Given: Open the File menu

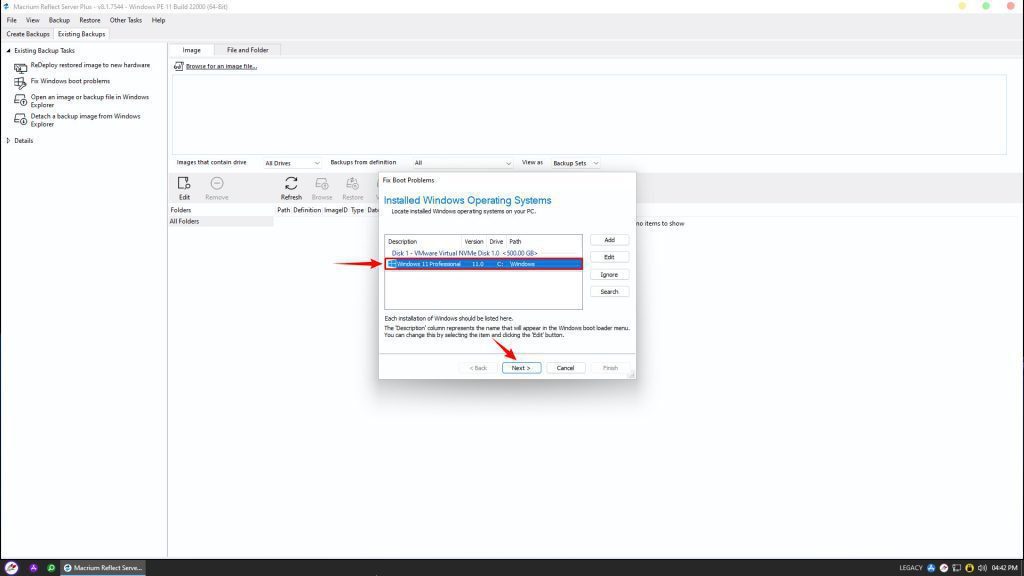Looking at the screenshot, I should (12, 20).
